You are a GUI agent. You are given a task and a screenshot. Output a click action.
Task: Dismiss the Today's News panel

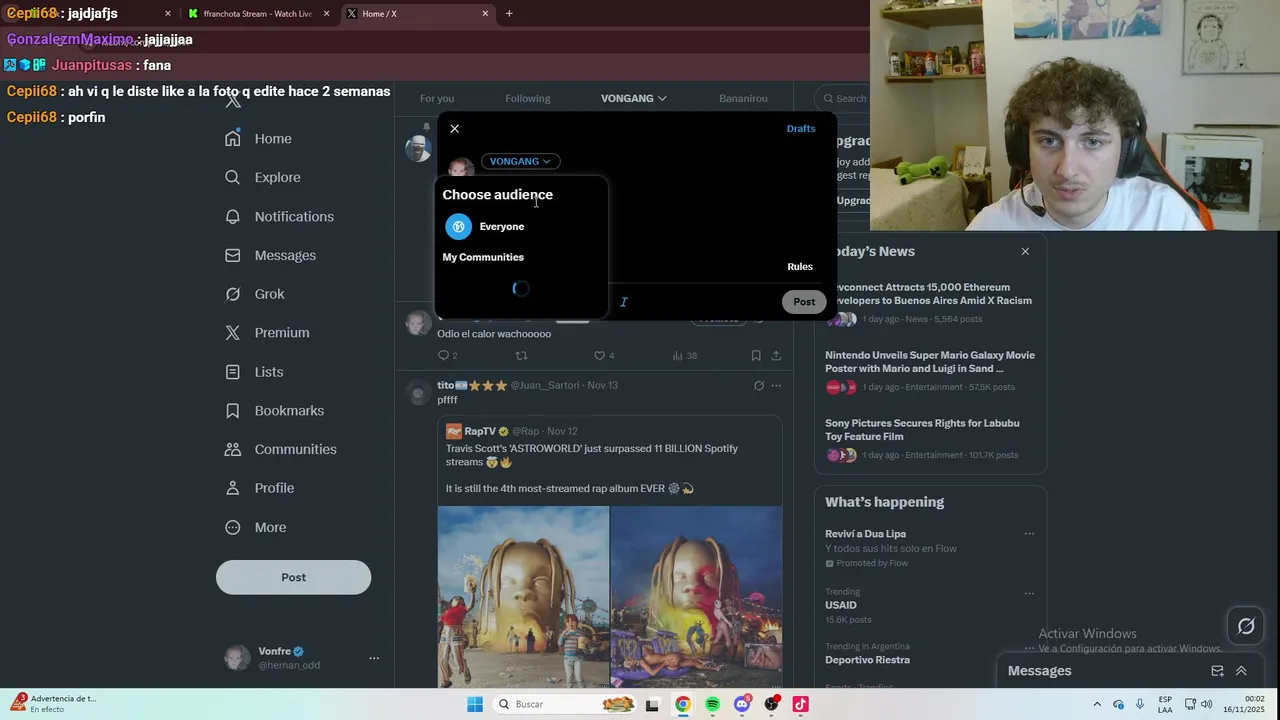click(1025, 251)
